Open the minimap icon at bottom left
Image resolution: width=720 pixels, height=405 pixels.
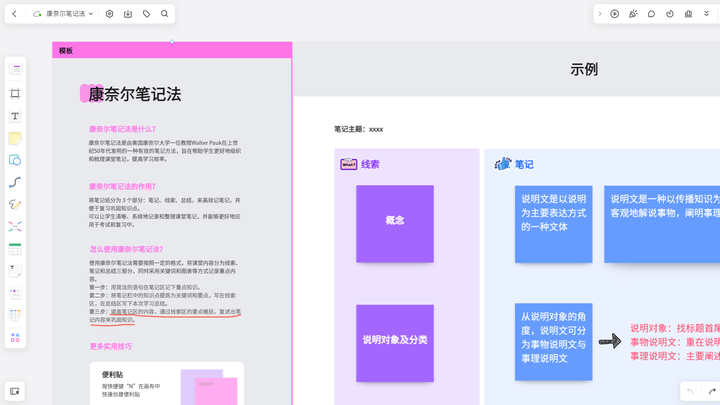click(15, 392)
